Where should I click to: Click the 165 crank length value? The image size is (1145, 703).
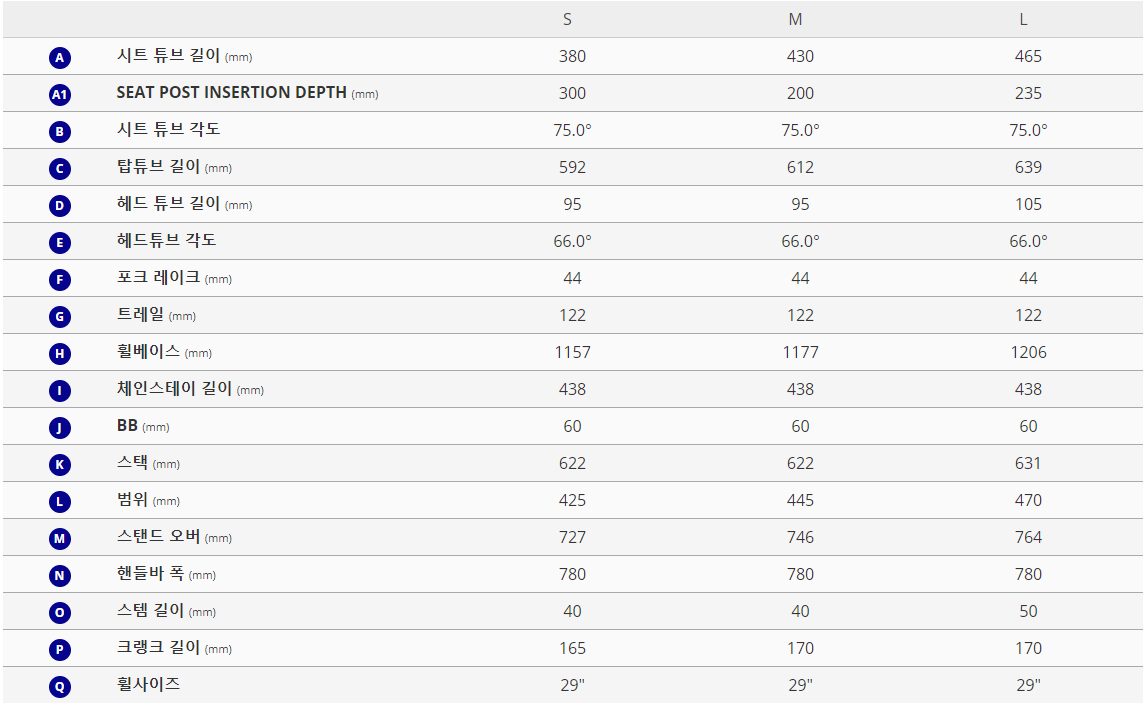click(x=572, y=648)
